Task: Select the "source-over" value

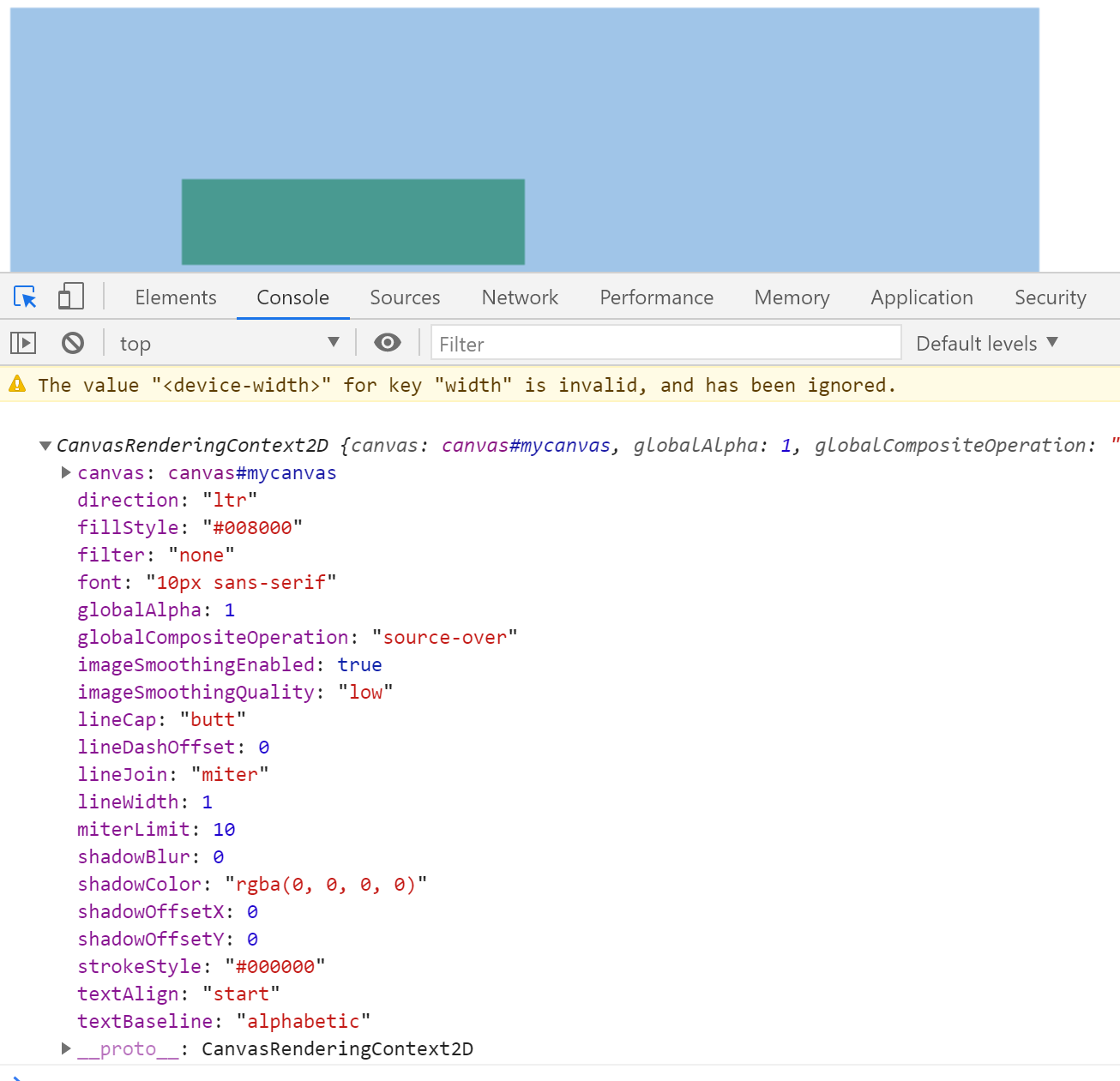Action: point(444,637)
